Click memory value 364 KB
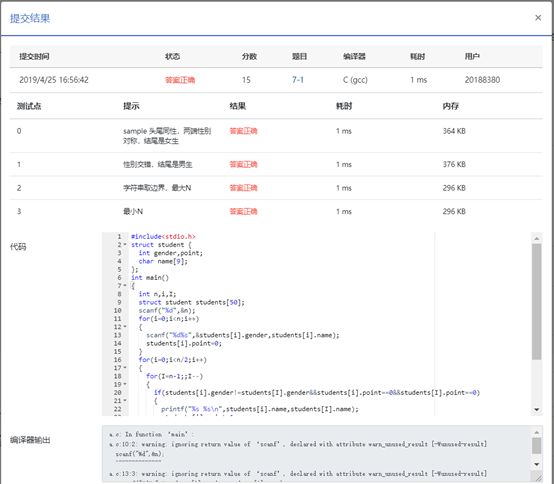This screenshot has width=554, height=484. [x=454, y=131]
